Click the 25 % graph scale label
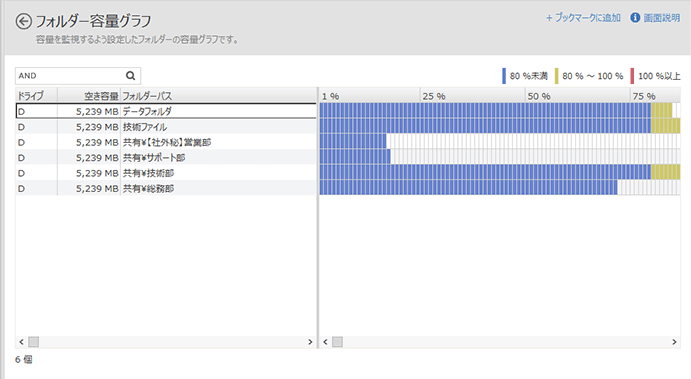This screenshot has width=691, height=379. [434, 96]
